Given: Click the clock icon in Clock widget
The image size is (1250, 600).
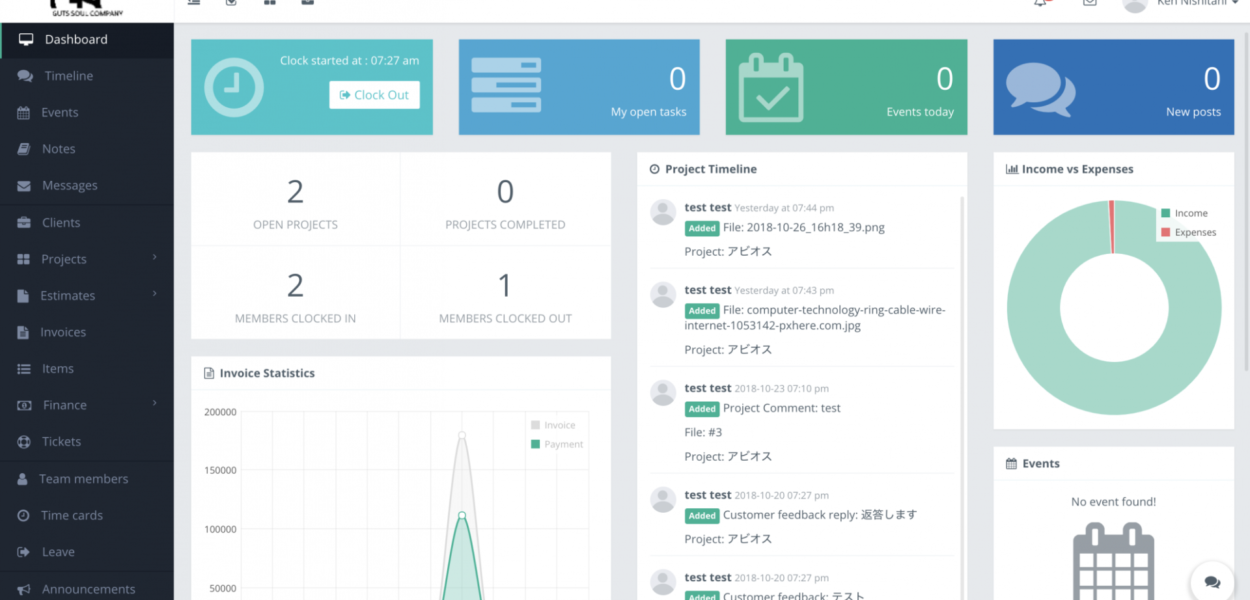Looking at the screenshot, I should point(234,87).
